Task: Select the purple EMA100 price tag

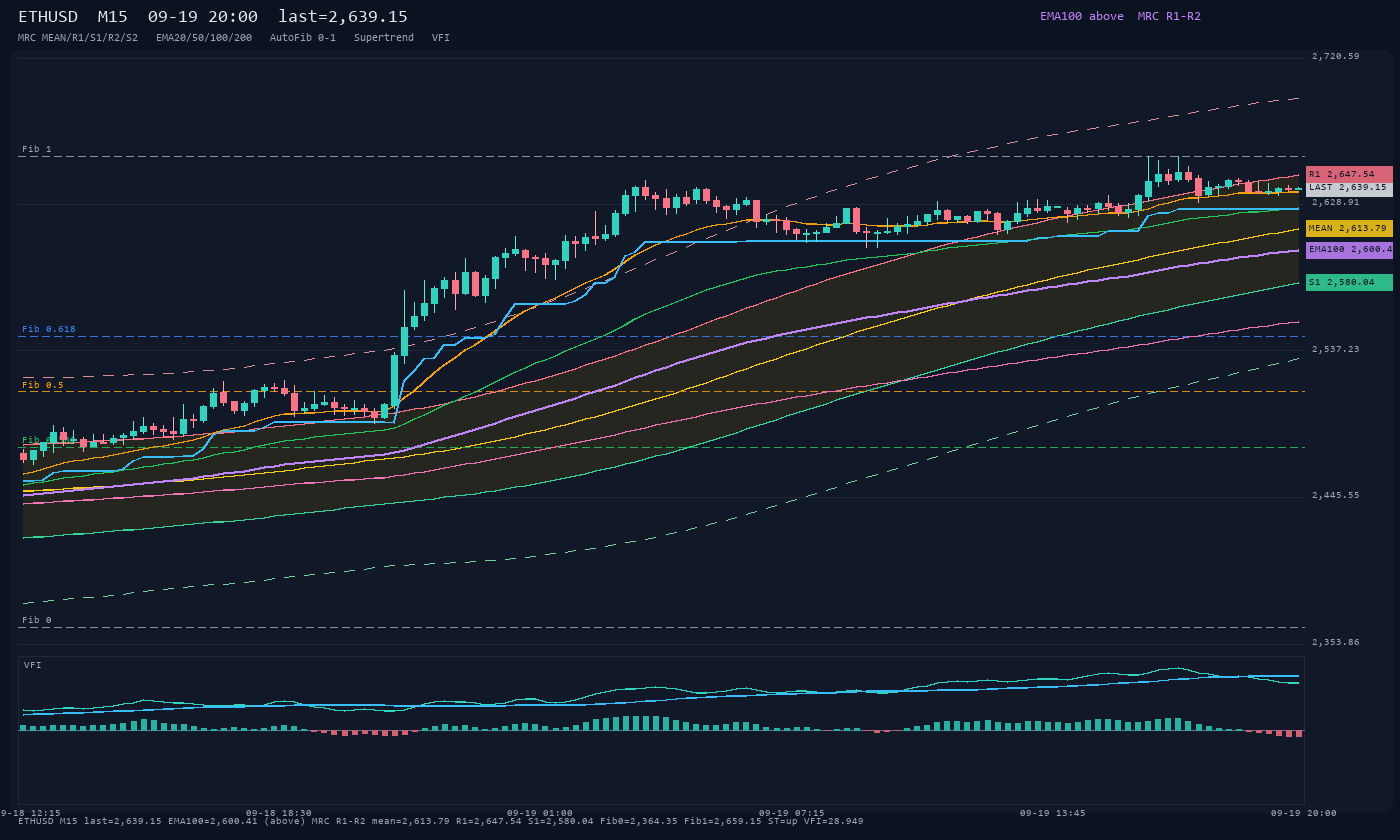Action: click(x=1349, y=249)
